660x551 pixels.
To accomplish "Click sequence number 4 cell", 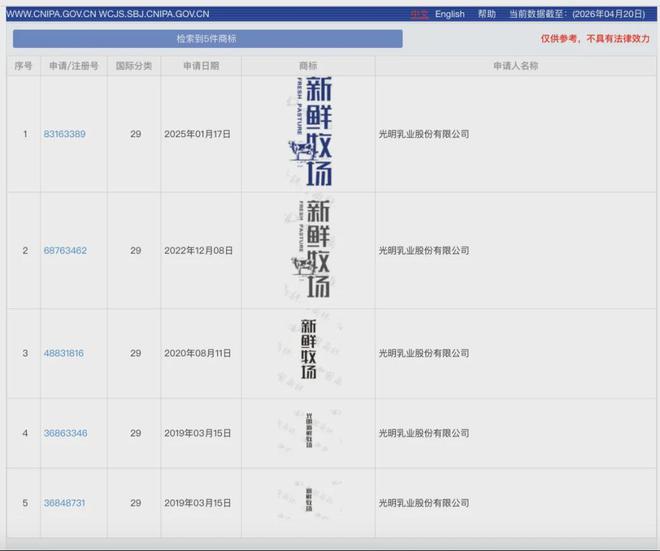I will (25, 433).
